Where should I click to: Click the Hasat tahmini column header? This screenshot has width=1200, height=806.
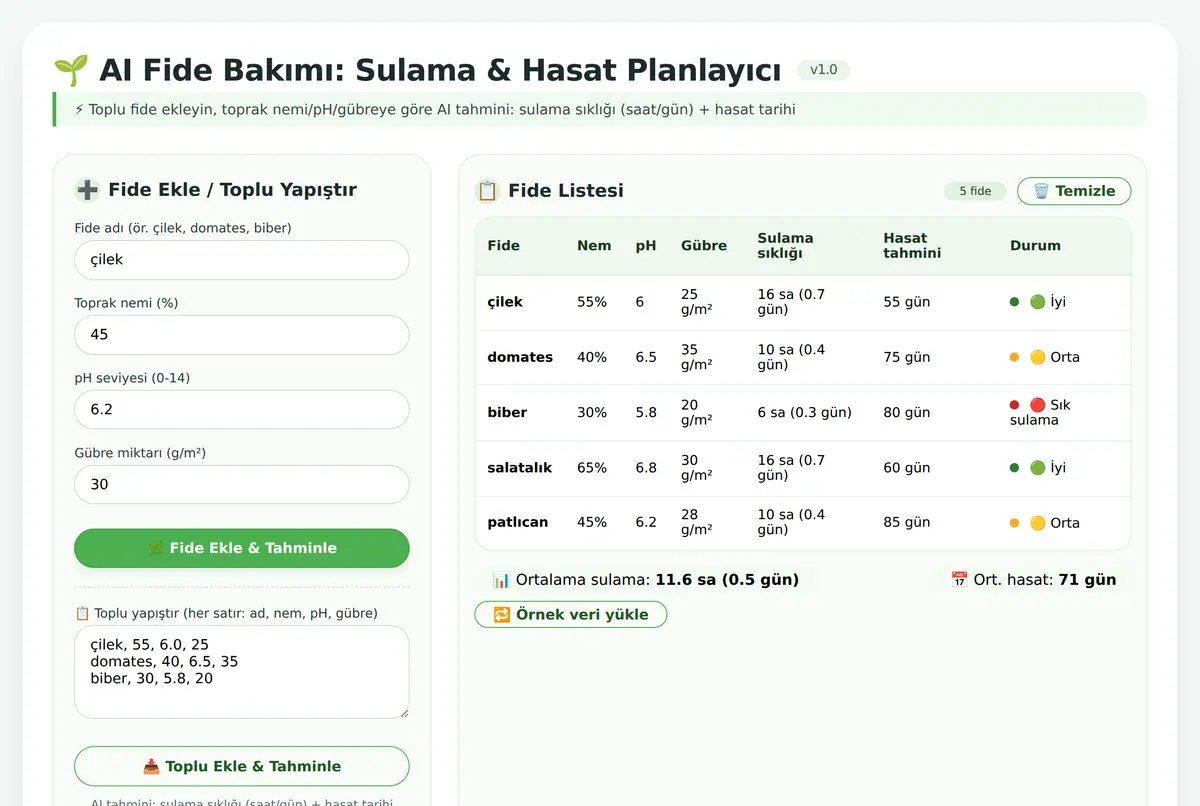point(912,246)
